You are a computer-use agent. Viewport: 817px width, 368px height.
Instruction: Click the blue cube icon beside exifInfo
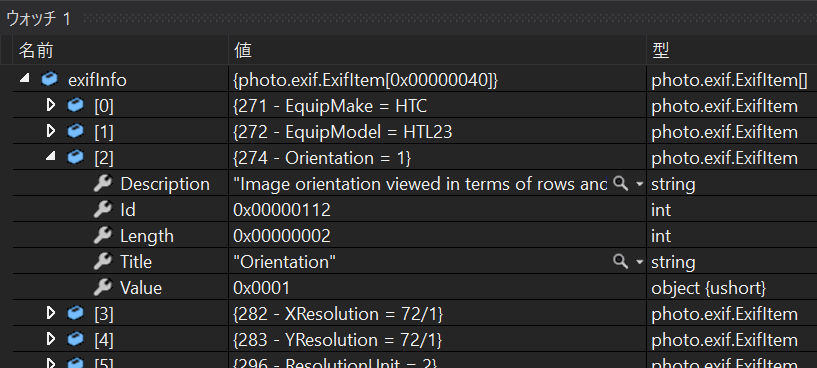point(49,80)
